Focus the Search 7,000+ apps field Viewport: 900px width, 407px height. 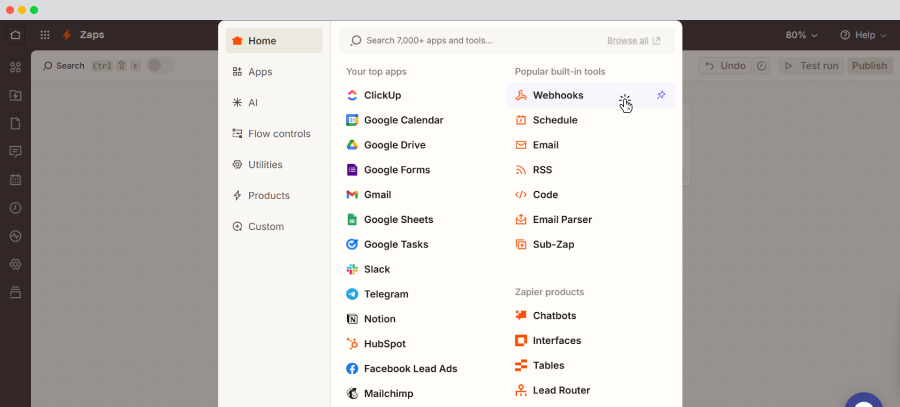pyautogui.click(x=470, y=41)
